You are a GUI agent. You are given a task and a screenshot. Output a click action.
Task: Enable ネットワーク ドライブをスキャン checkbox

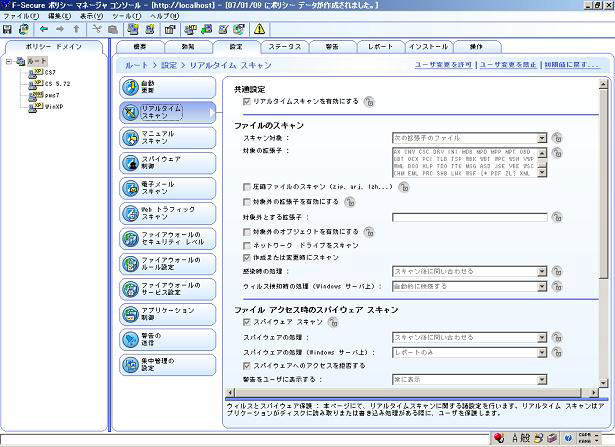pyautogui.click(x=247, y=246)
